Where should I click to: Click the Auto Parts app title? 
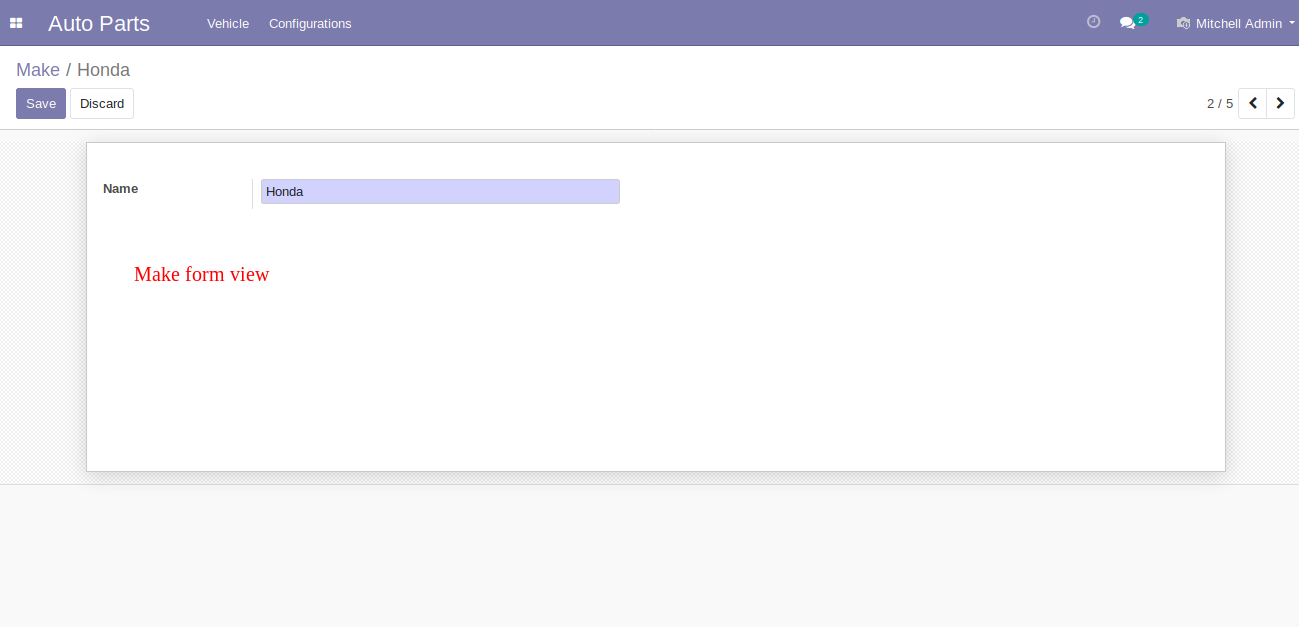99,23
